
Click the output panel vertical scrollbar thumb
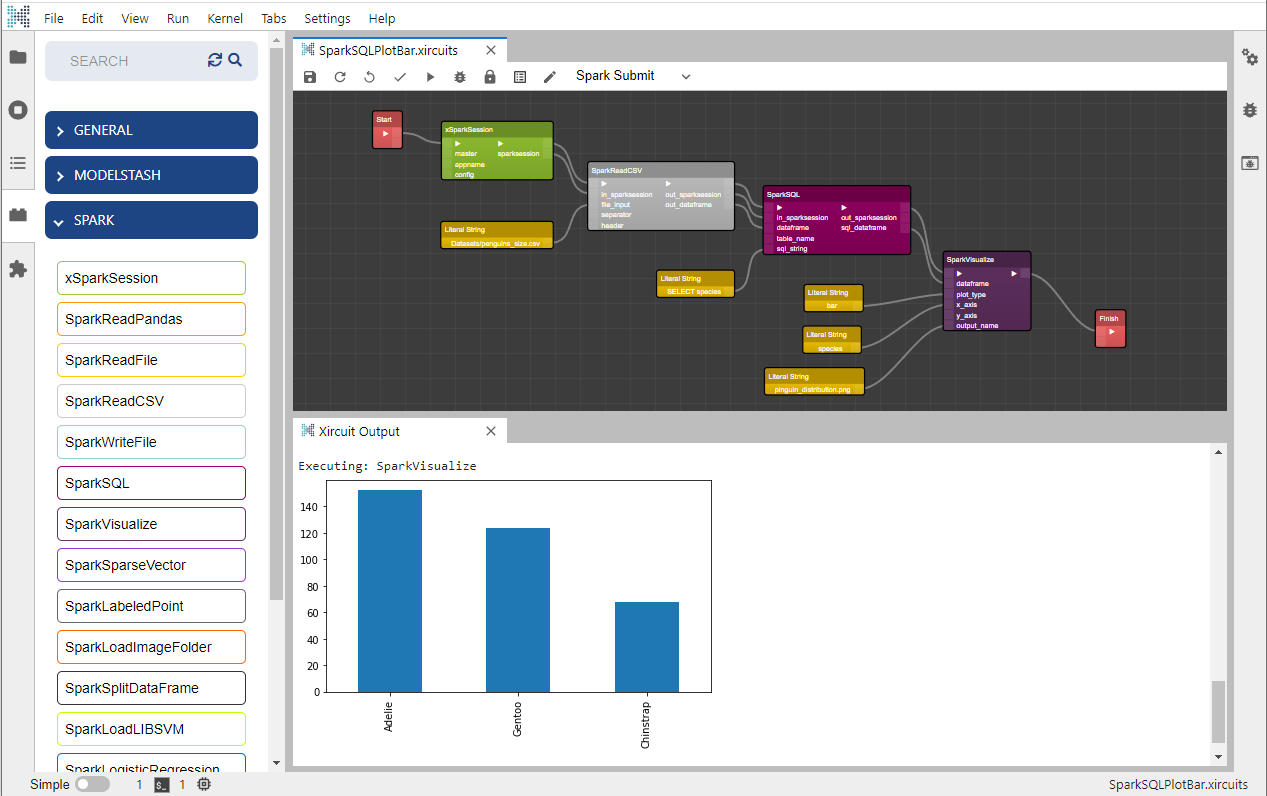[1217, 711]
